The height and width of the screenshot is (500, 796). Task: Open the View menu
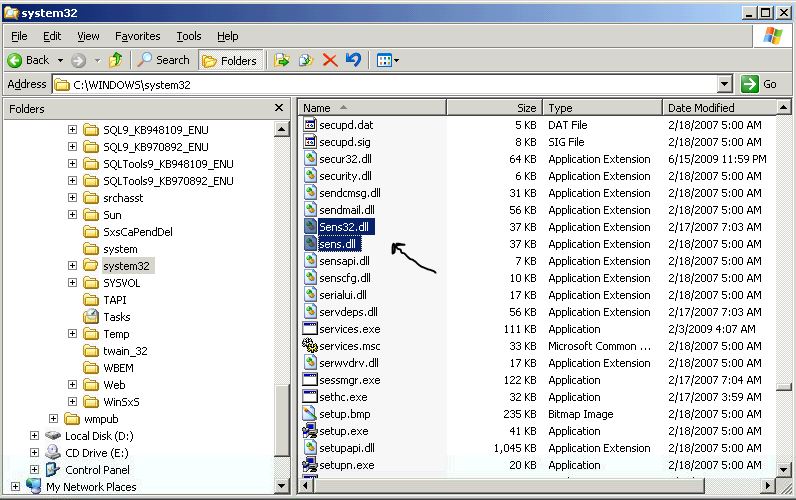coord(88,37)
